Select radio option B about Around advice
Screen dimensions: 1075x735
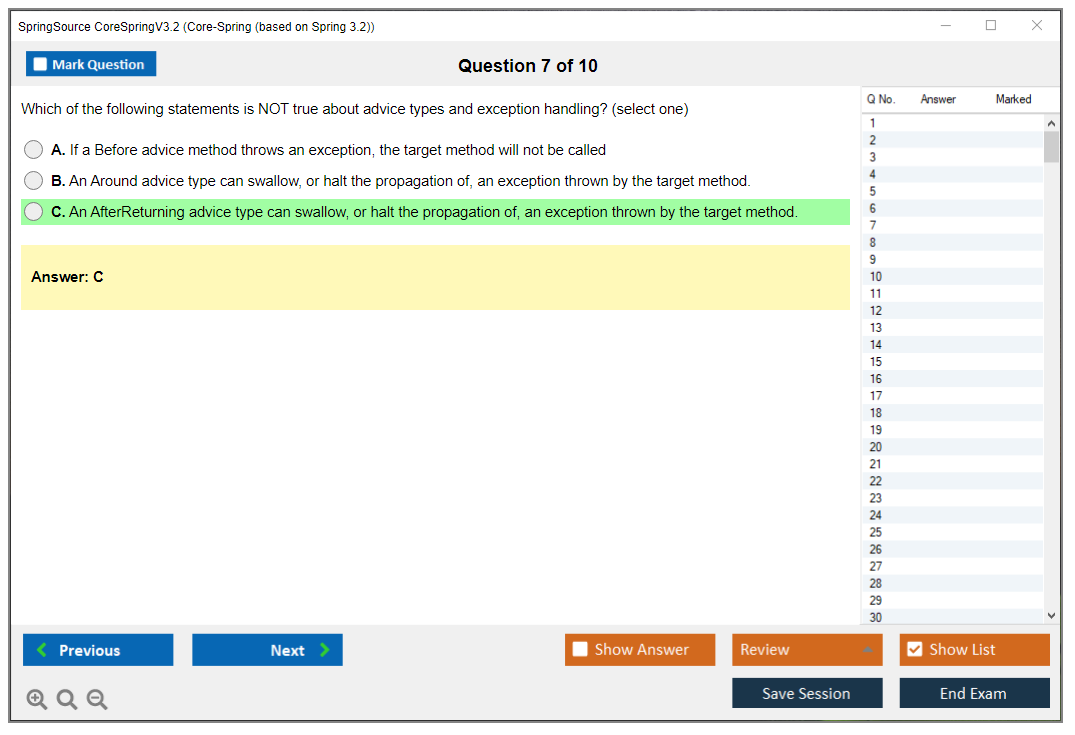[34, 181]
